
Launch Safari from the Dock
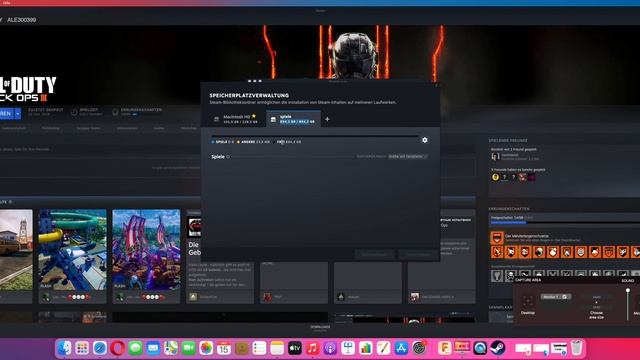click(100, 348)
